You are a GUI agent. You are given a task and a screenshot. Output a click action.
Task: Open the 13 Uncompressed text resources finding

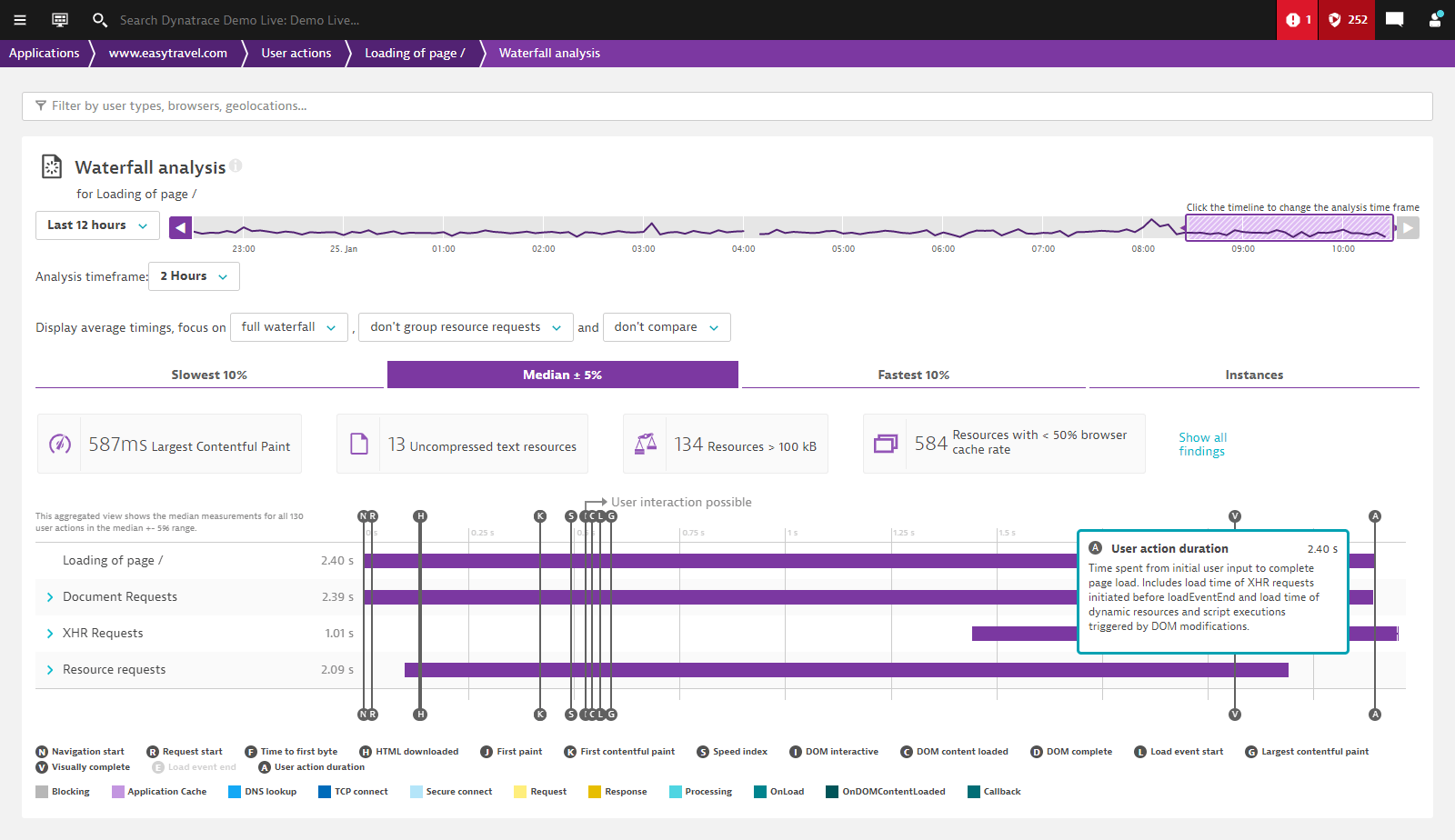(462, 444)
